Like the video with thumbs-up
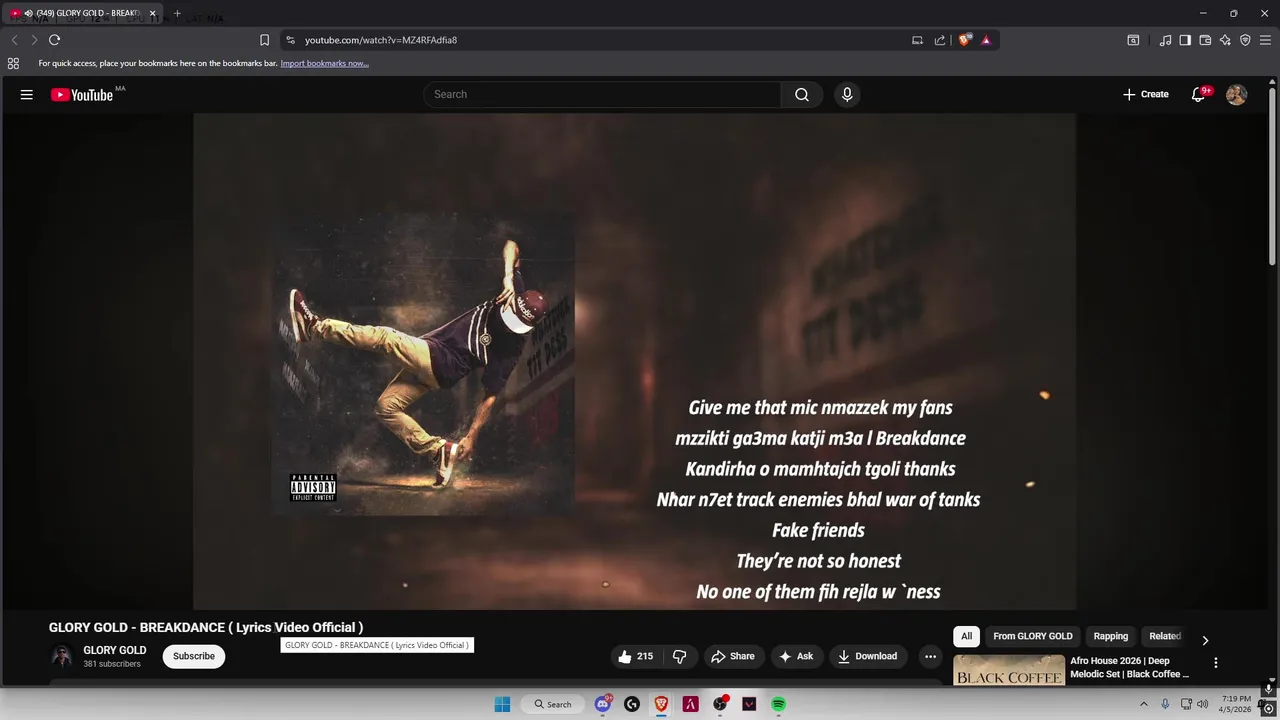This screenshot has width=1280, height=720. click(x=635, y=656)
